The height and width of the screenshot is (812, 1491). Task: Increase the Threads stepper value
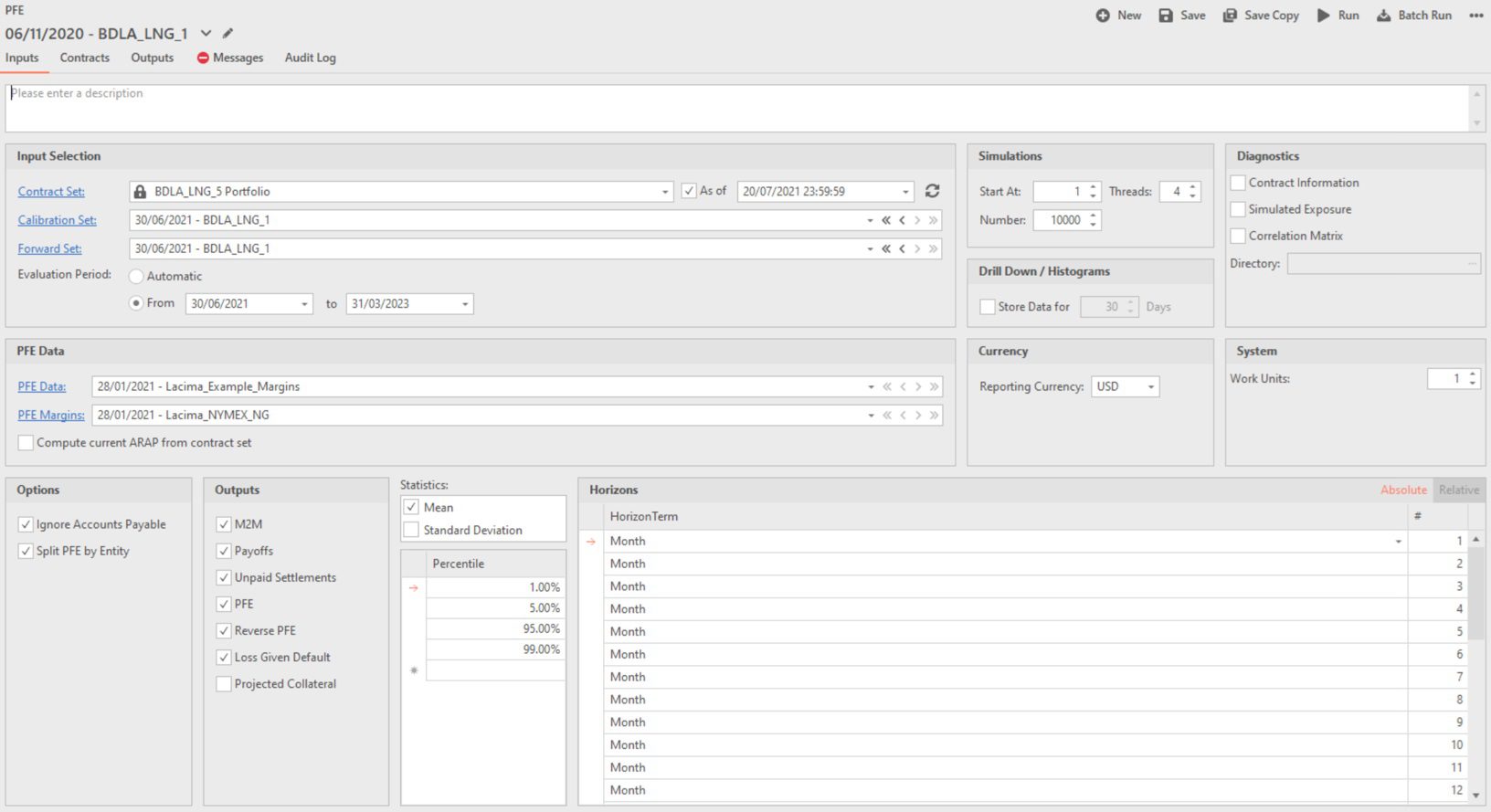coord(1192,187)
